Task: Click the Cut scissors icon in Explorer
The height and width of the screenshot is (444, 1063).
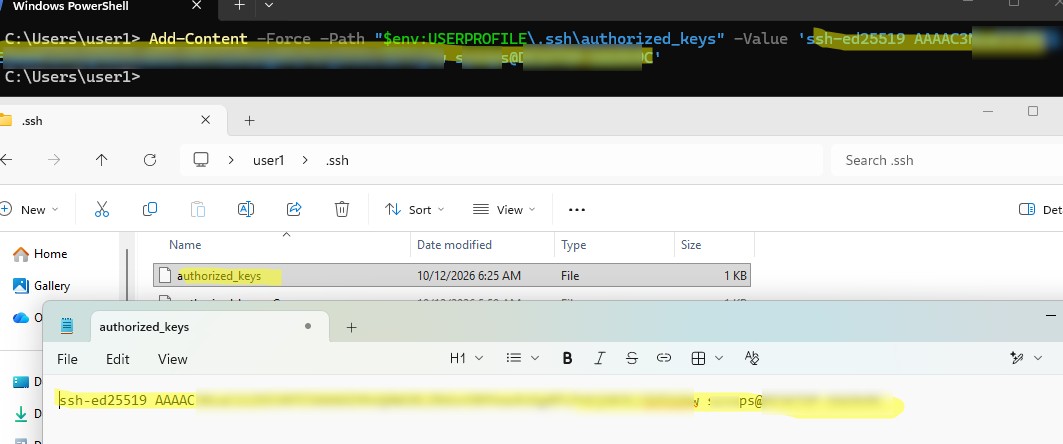Action: [102, 209]
